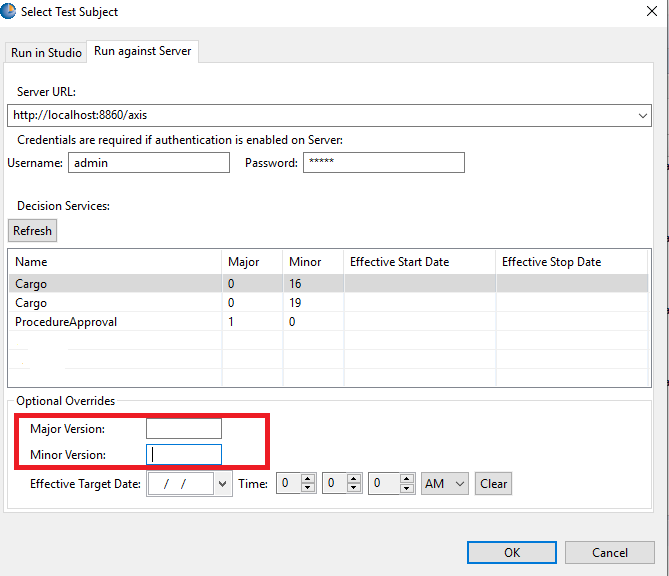The height and width of the screenshot is (576, 669).
Task: Click the Effective Start Date column header
Action: point(419,262)
